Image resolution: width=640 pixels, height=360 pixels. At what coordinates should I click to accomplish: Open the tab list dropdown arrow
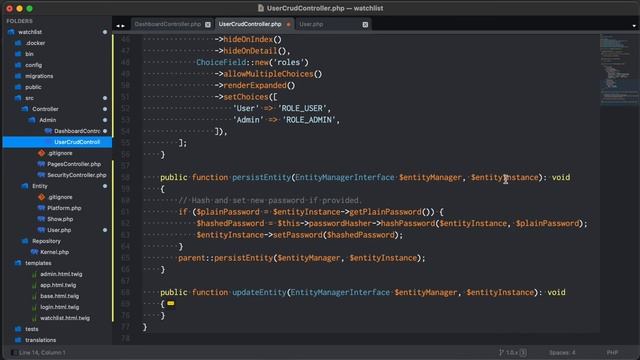click(634, 26)
